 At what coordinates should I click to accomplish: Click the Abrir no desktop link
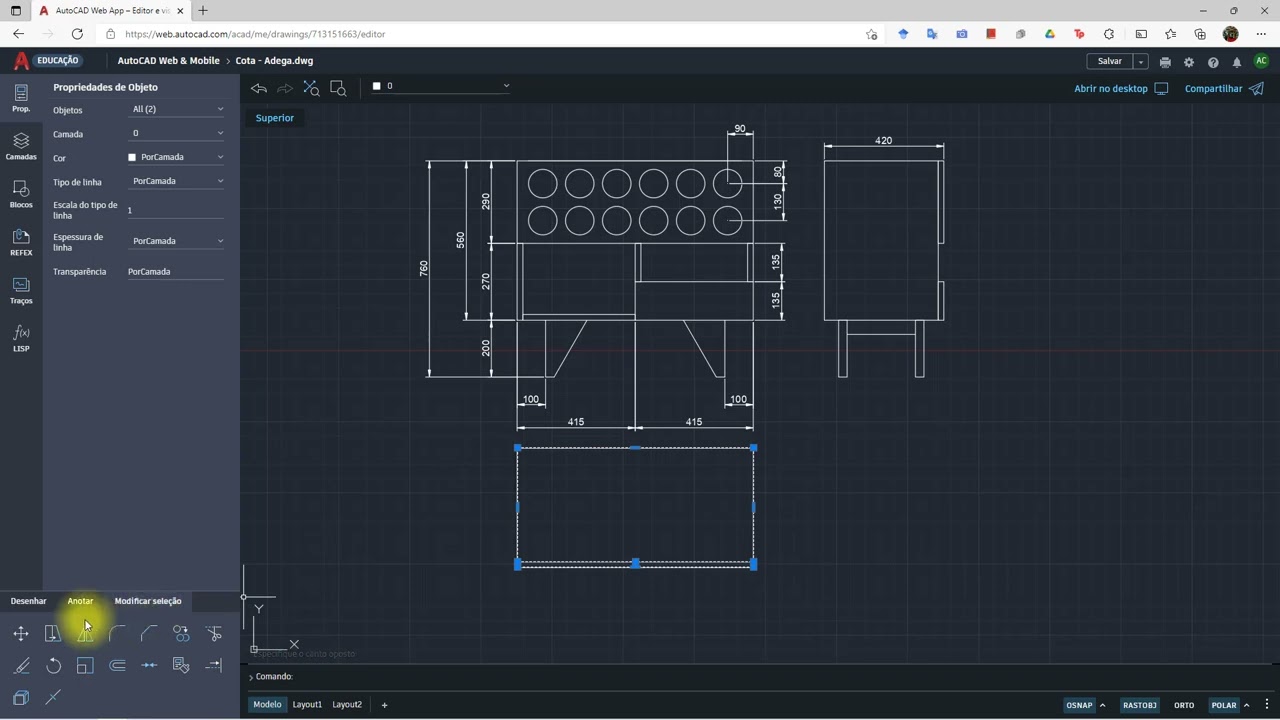click(x=1121, y=89)
